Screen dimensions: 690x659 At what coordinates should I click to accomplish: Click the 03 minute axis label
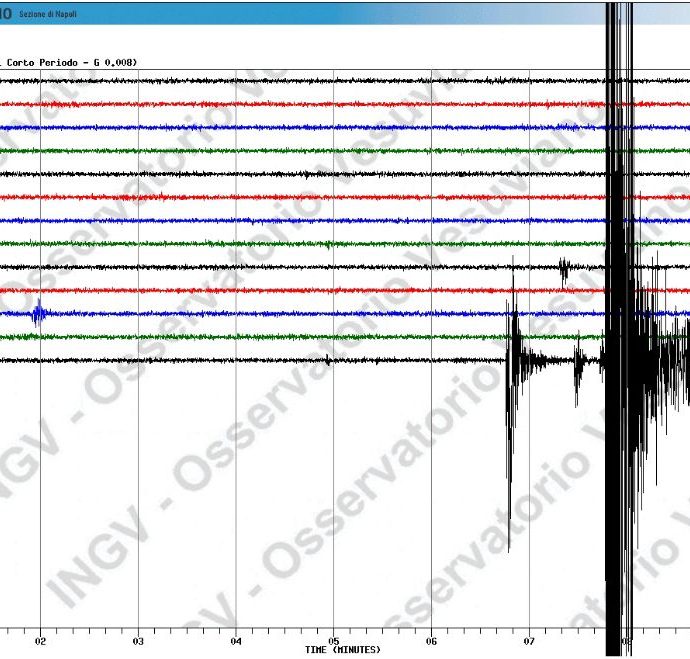138,641
